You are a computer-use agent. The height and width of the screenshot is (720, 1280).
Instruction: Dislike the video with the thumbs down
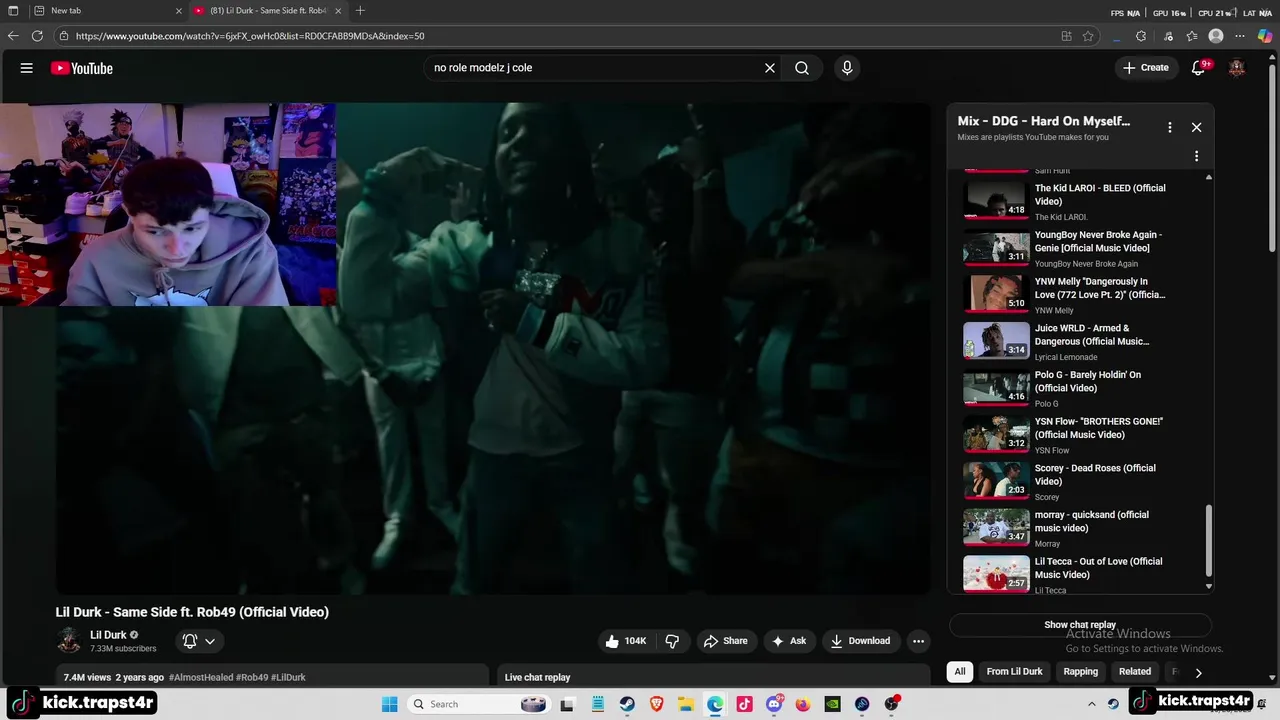point(673,641)
